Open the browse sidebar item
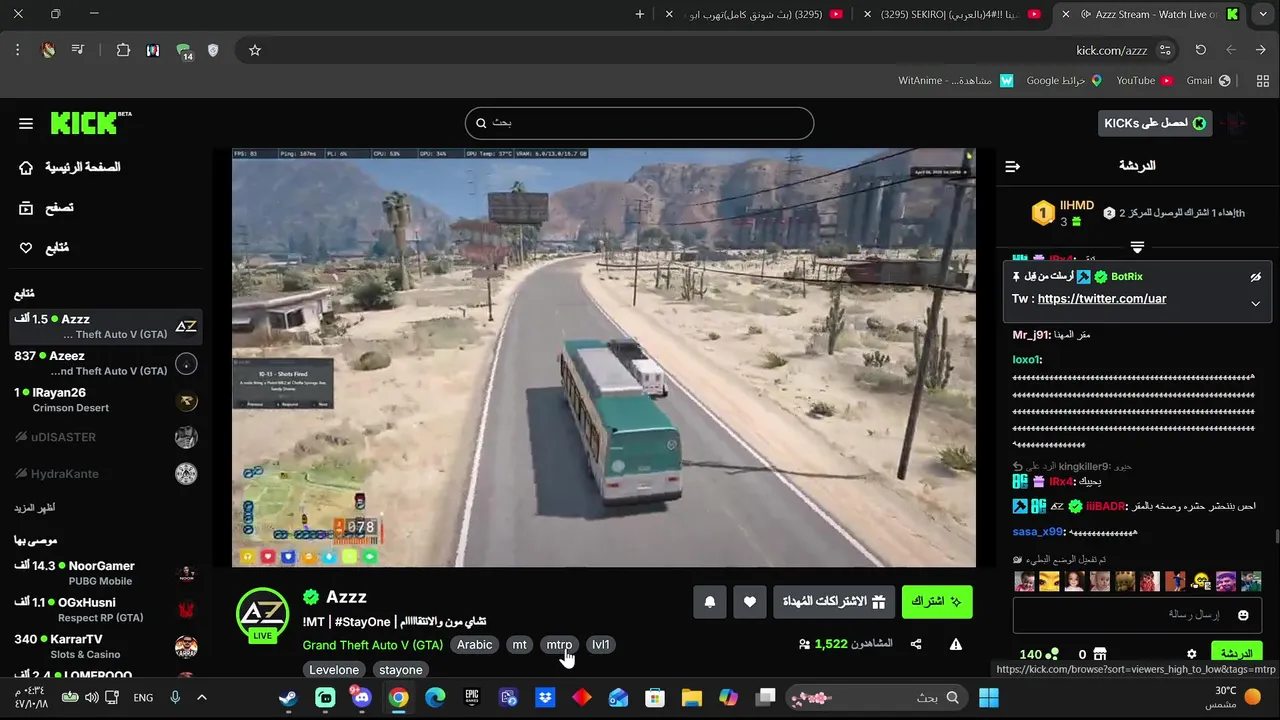Screen dimensions: 1280x720 coord(46,207)
